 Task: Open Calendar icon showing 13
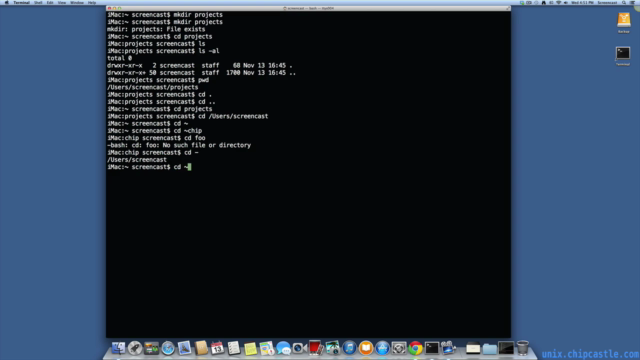[x=217, y=348]
